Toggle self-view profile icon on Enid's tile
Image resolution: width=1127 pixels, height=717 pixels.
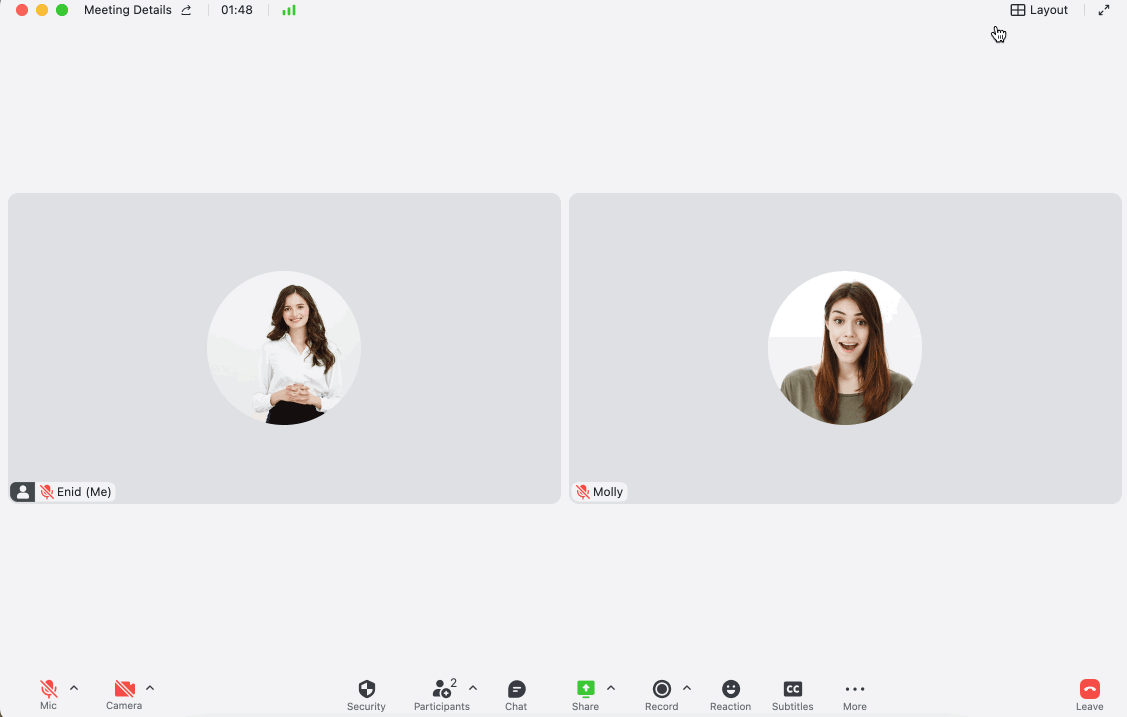pyautogui.click(x=22, y=491)
